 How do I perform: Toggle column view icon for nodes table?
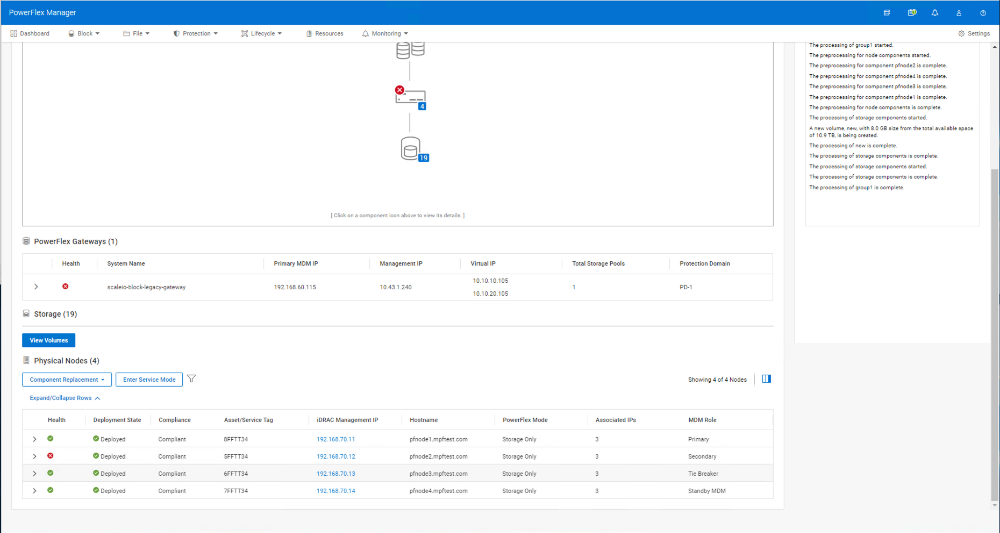click(766, 379)
